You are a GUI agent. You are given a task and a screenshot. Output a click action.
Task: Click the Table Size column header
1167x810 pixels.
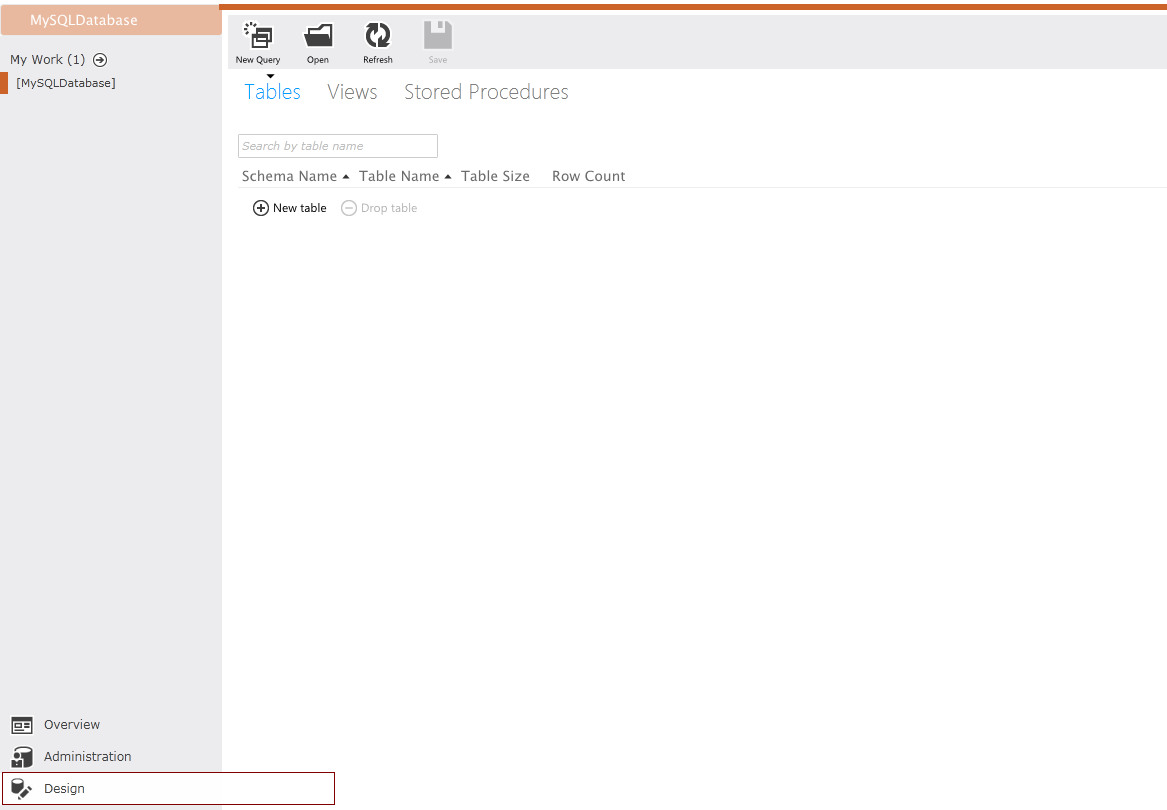tap(495, 176)
